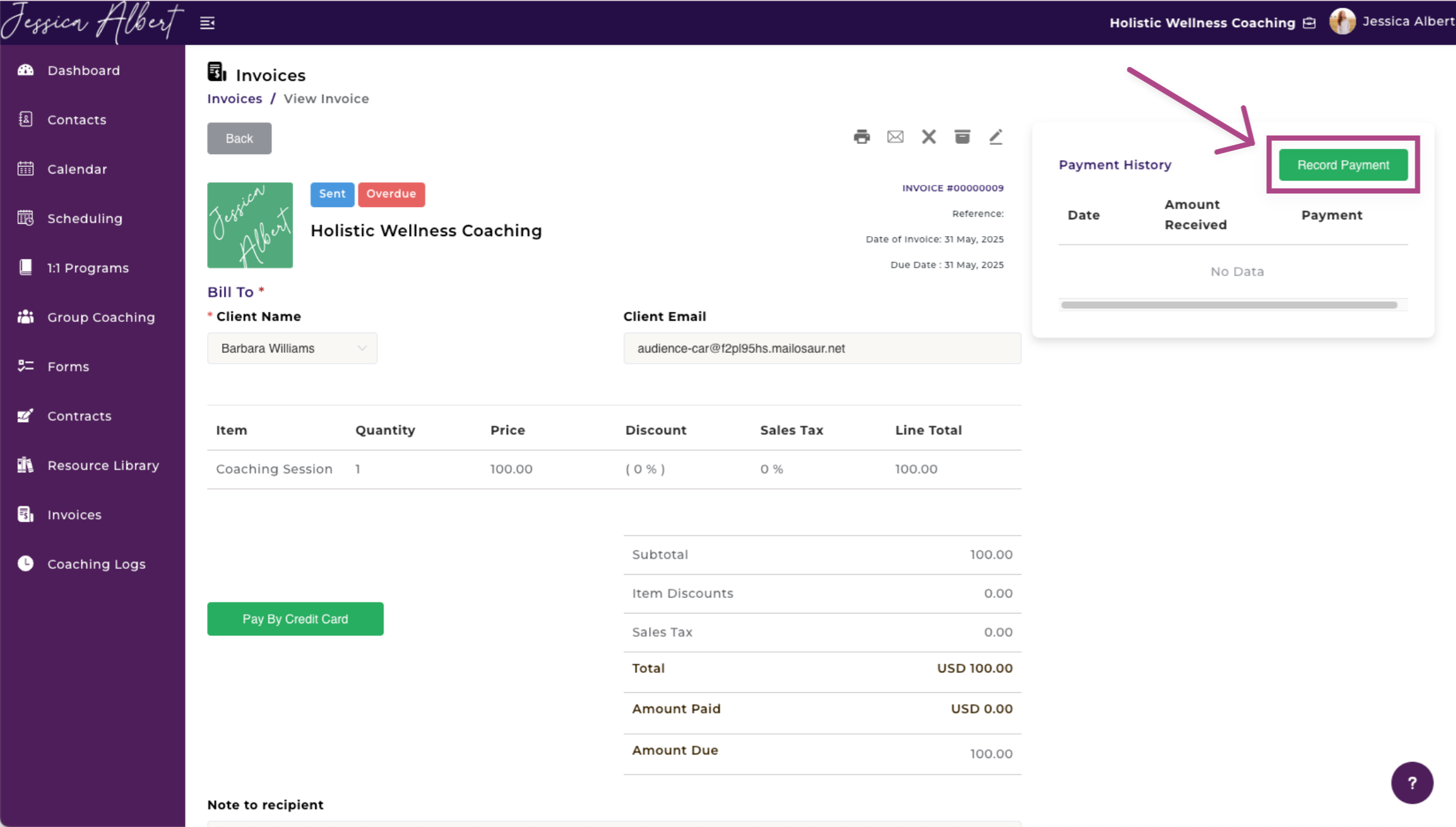Click the Contracts menu label
Screen dimensions: 1456x827
tap(79, 416)
